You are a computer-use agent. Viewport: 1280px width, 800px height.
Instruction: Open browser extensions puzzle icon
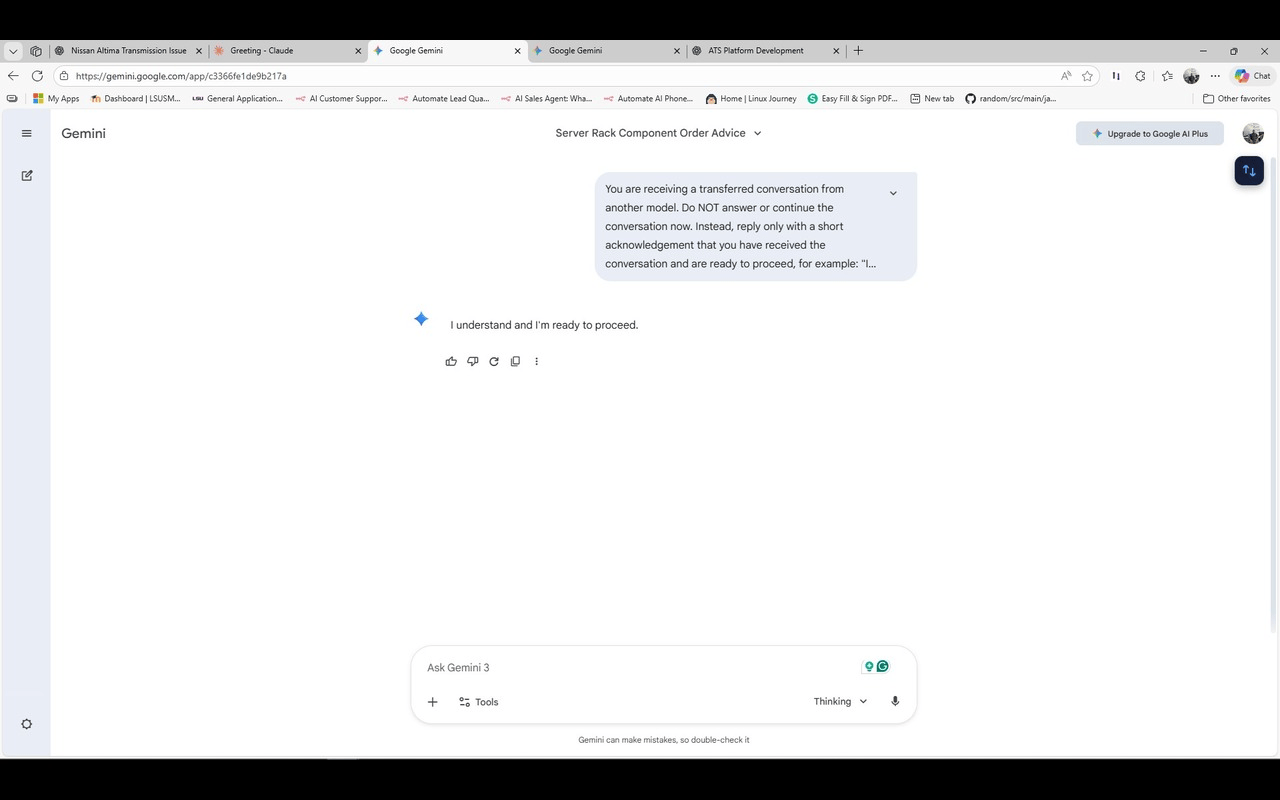click(1140, 76)
